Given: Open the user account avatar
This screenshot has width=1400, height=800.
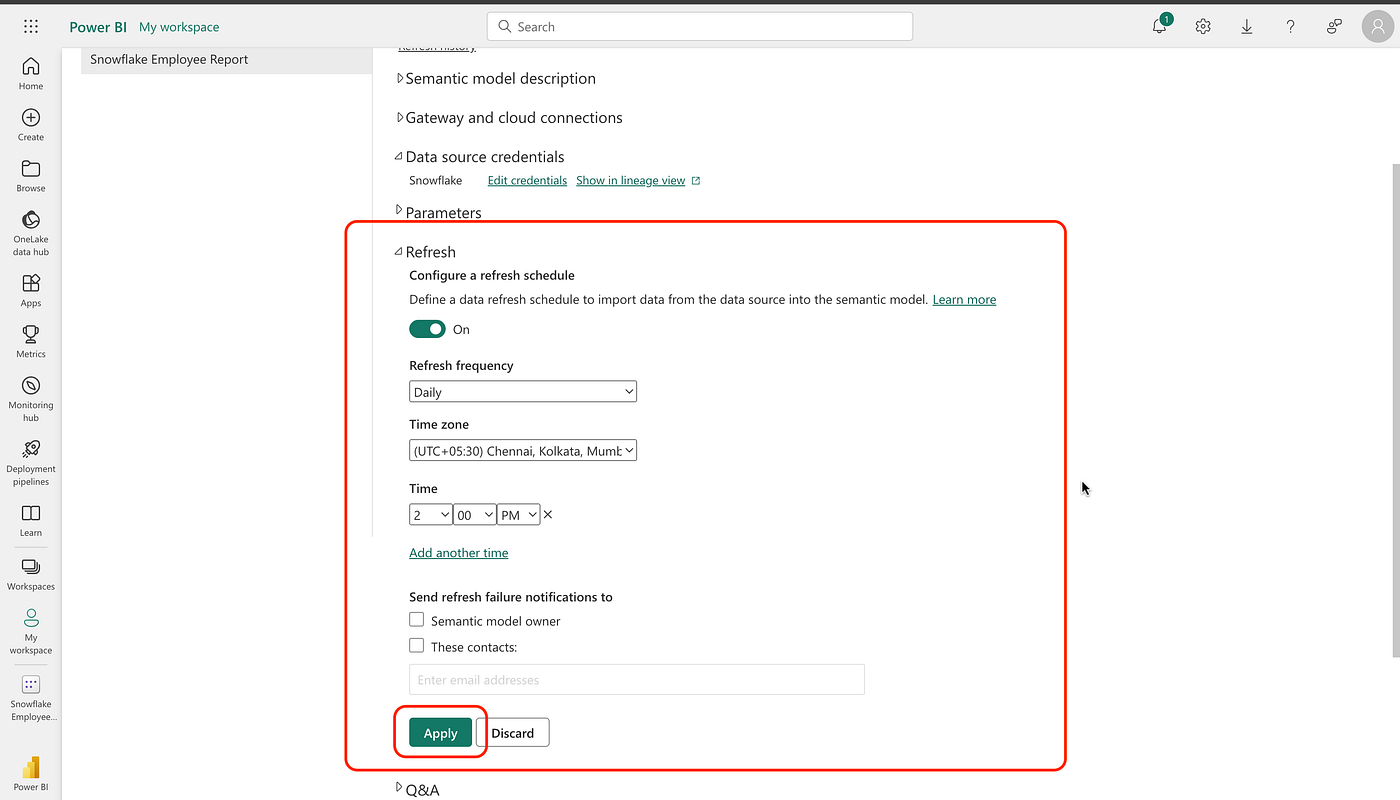Looking at the screenshot, I should click(x=1377, y=27).
